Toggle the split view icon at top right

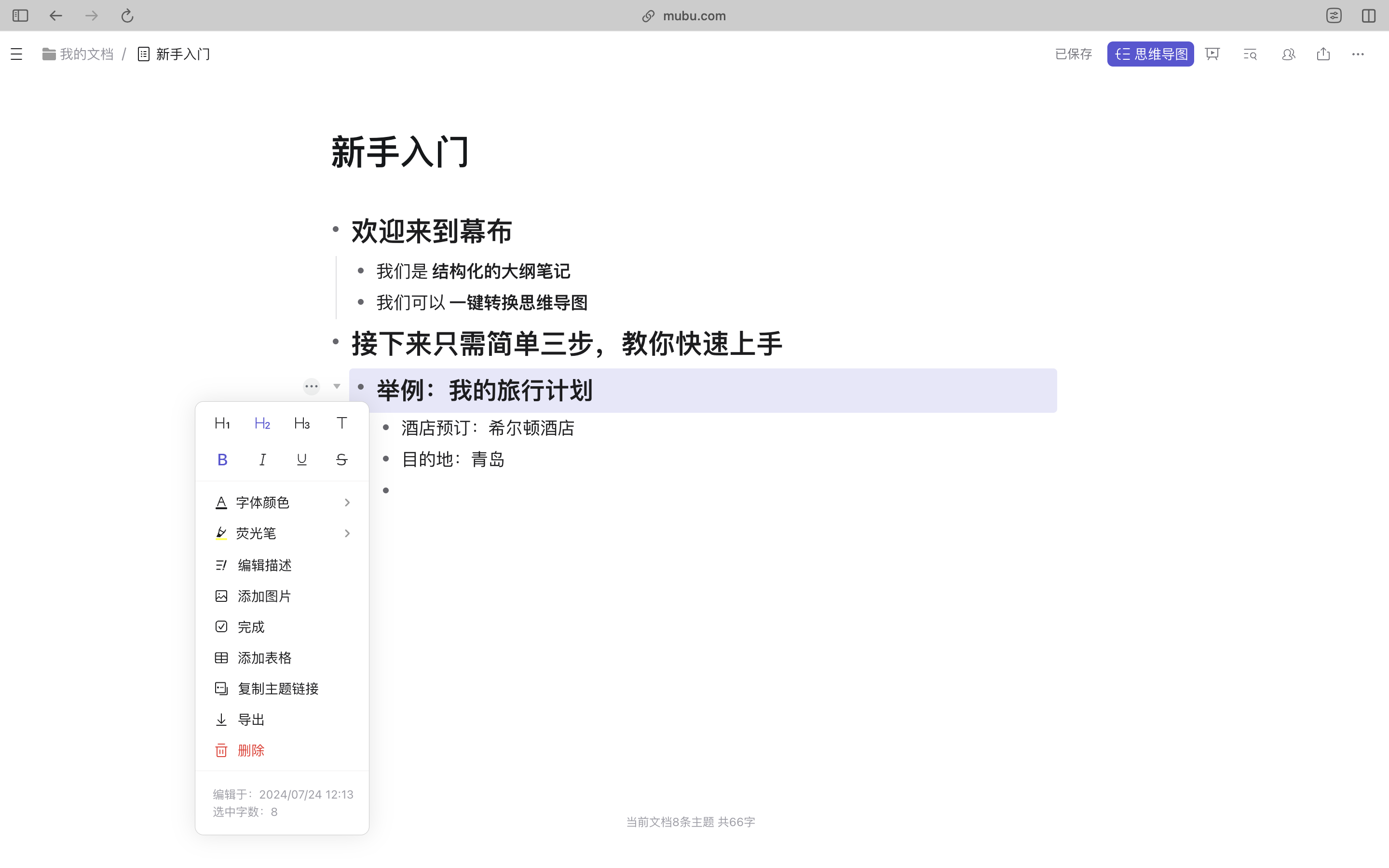click(1369, 15)
